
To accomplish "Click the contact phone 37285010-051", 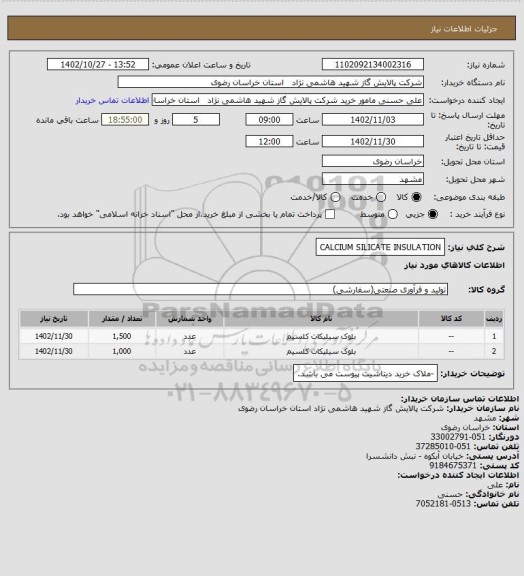I will point(443,446).
